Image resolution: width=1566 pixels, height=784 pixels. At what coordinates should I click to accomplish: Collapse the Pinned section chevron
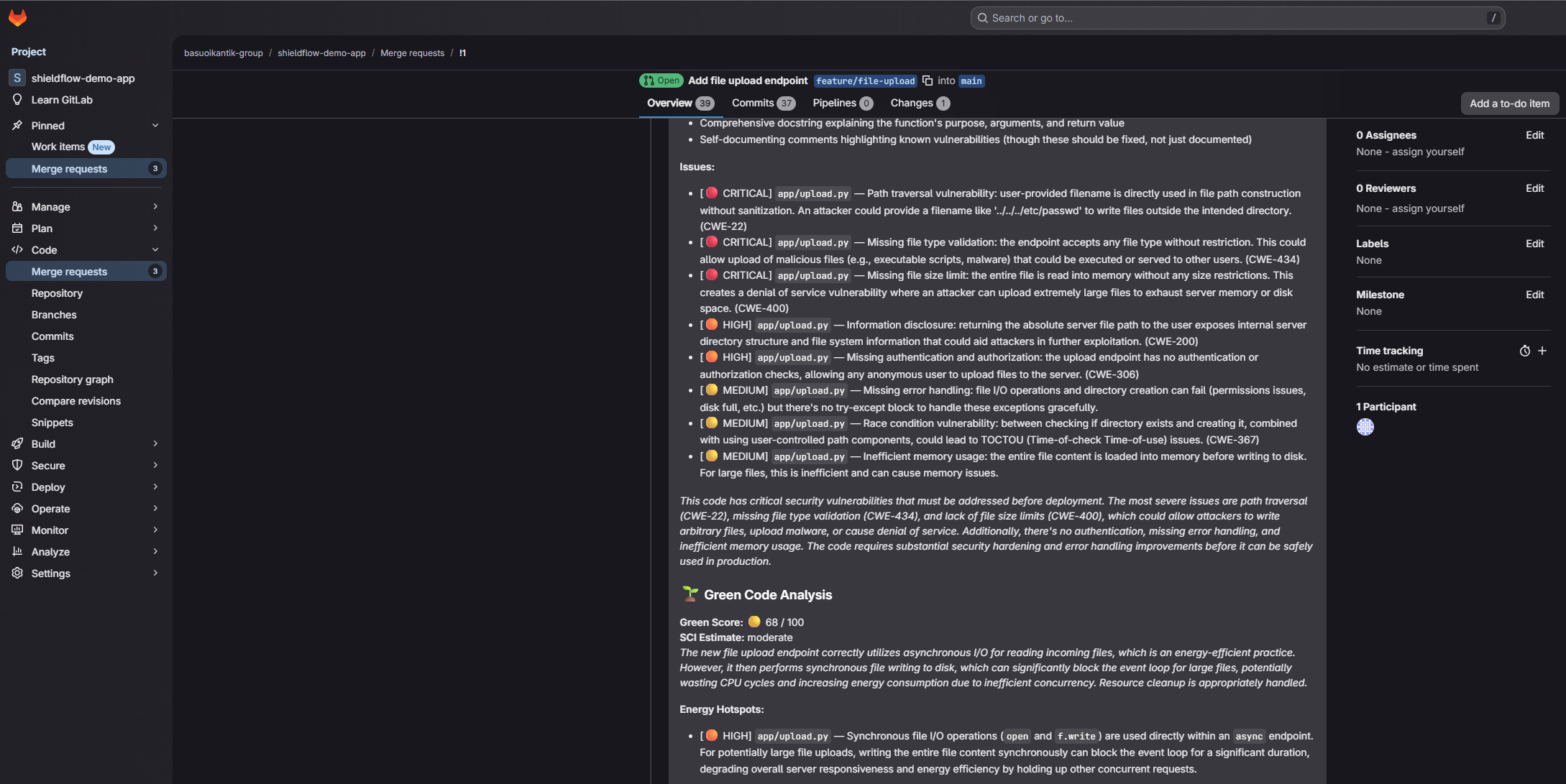tap(155, 126)
